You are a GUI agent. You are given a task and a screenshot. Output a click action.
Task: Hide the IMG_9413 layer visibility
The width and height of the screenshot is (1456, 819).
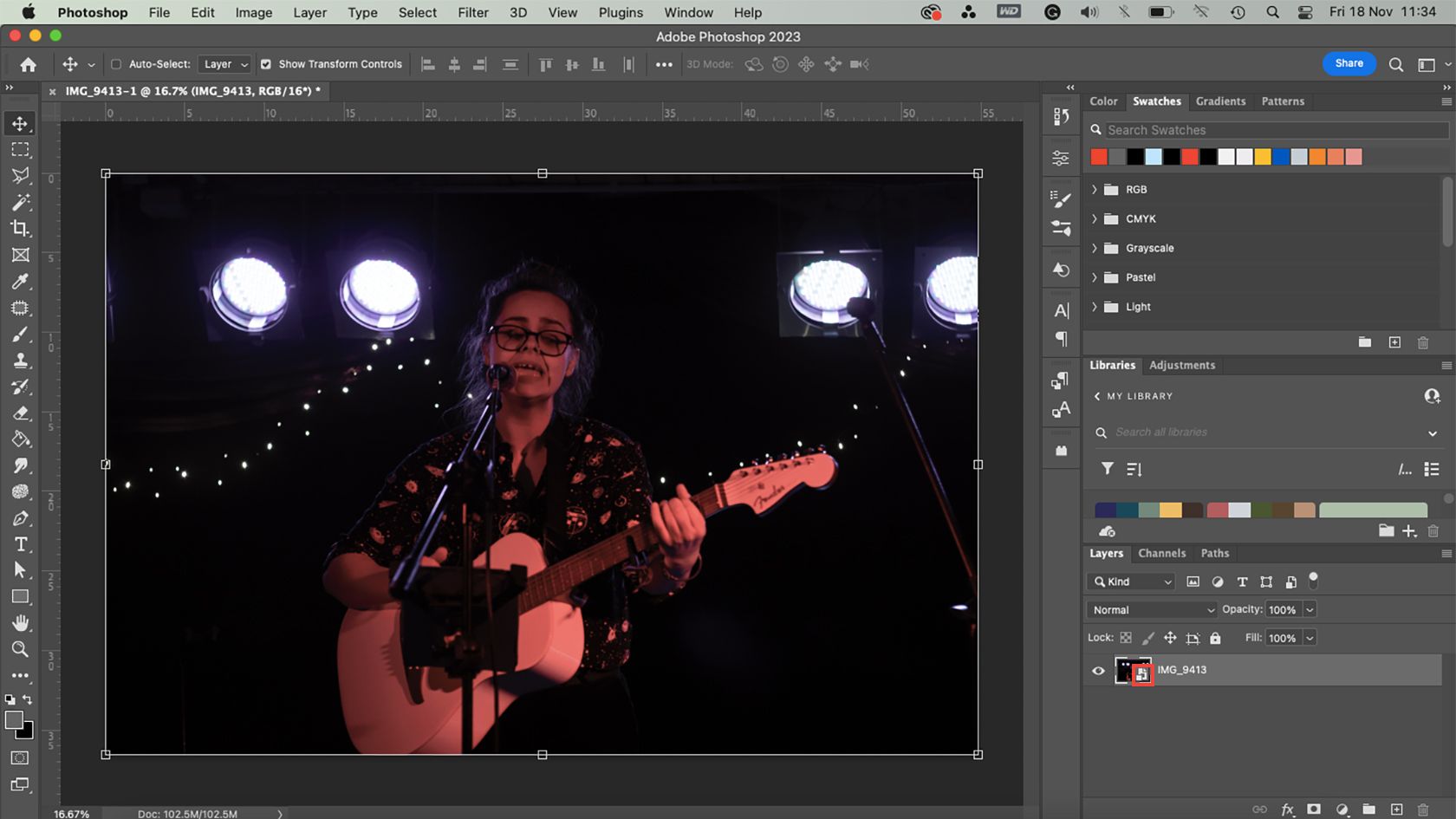1098,671
